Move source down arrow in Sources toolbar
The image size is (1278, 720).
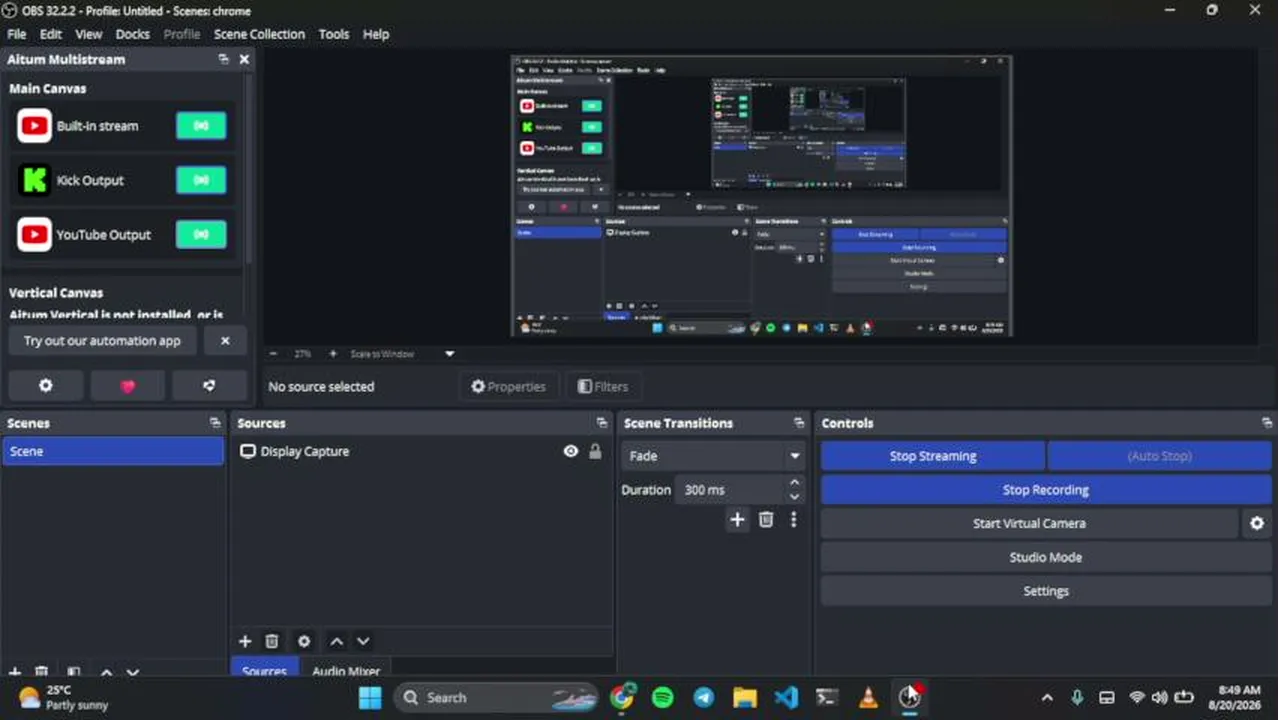pyautogui.click(x=363, y=641)
